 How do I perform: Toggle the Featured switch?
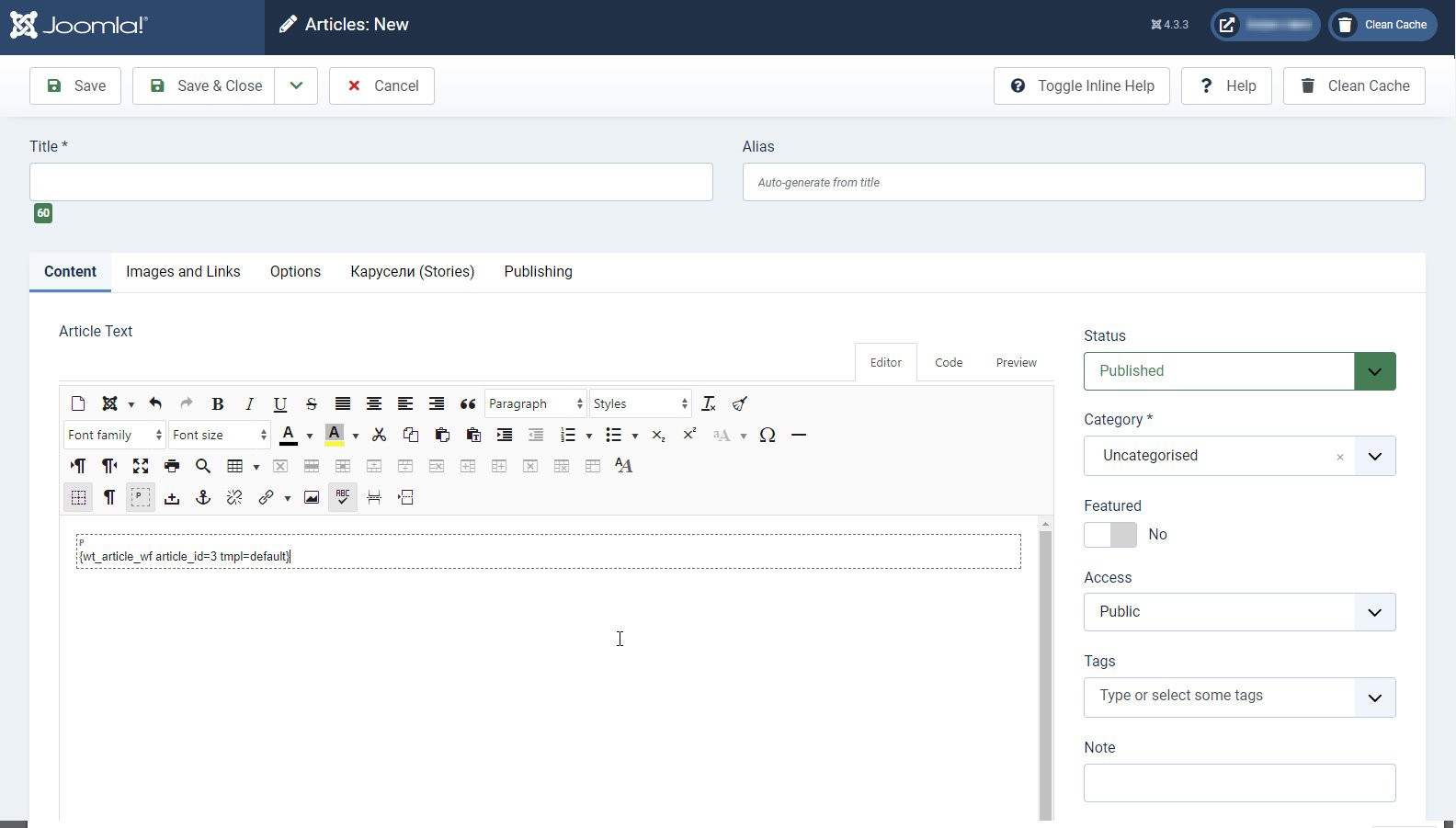coord(1110,535)
